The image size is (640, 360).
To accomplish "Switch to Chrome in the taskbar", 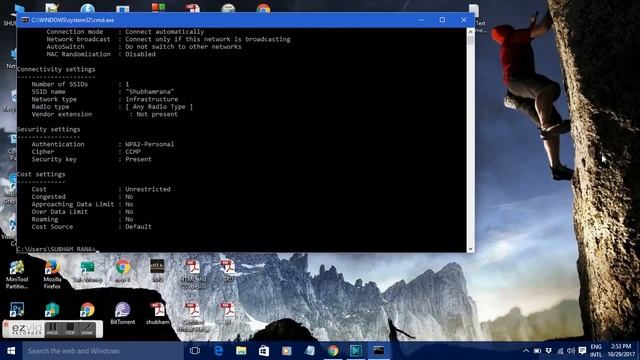I will tap(333, 351).
